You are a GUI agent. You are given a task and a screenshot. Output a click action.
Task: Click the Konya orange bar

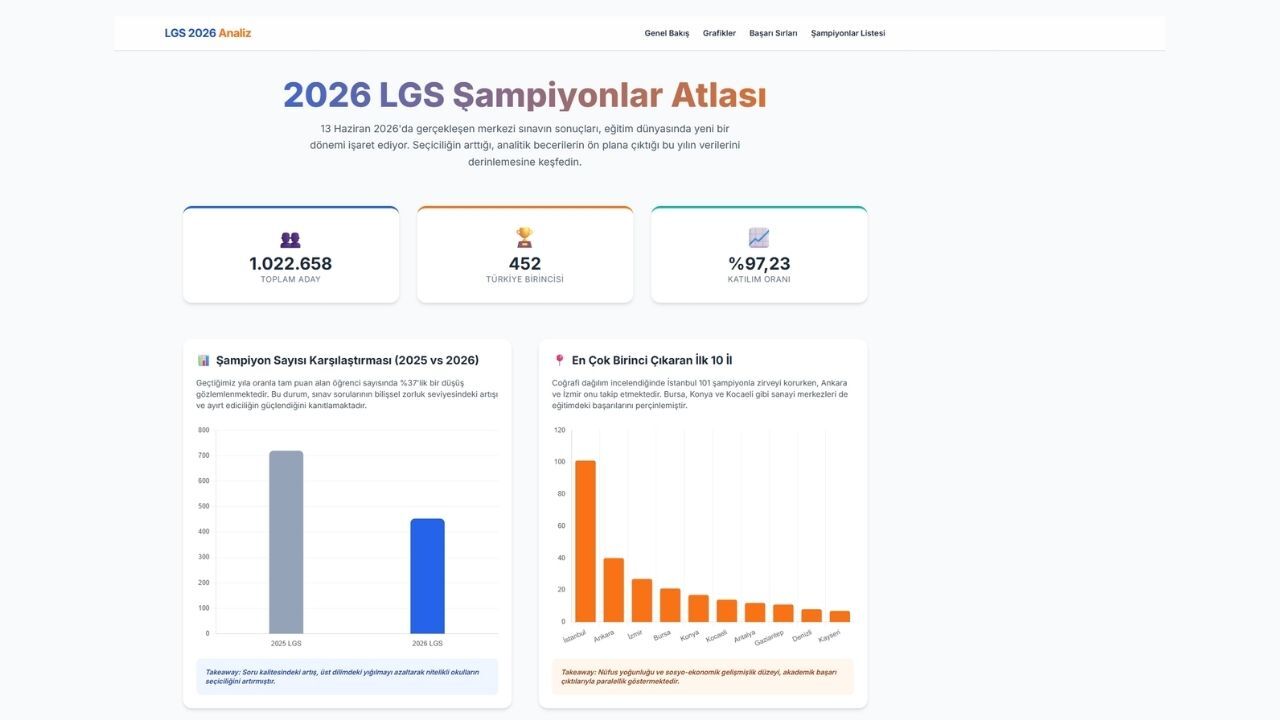[698, 608]
